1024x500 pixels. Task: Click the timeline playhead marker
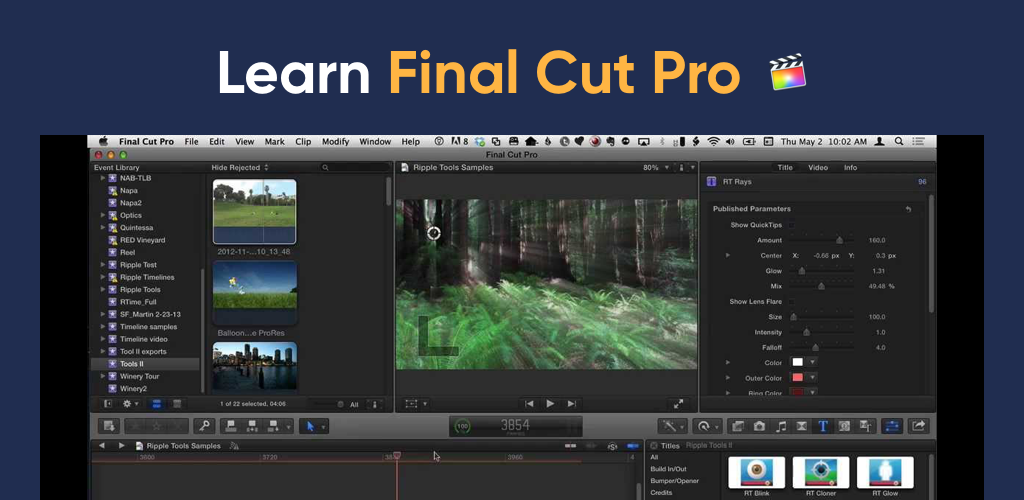pos(396,456)
